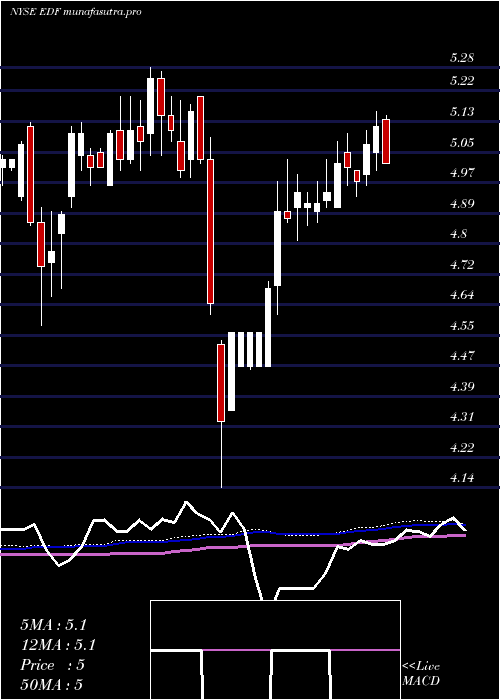Screen dimensions: 500x700
Task: Click the Price : 5 value text
Action: (52, 665)
